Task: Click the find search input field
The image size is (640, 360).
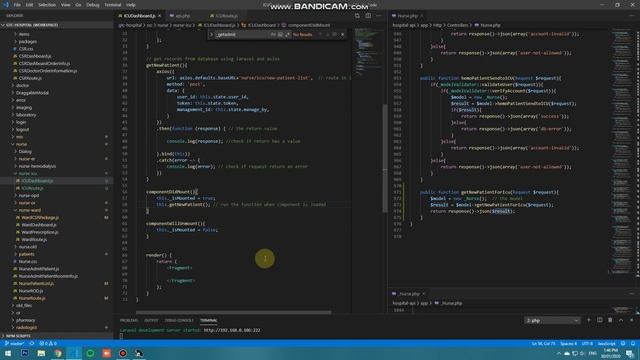Action: (243, 35)
